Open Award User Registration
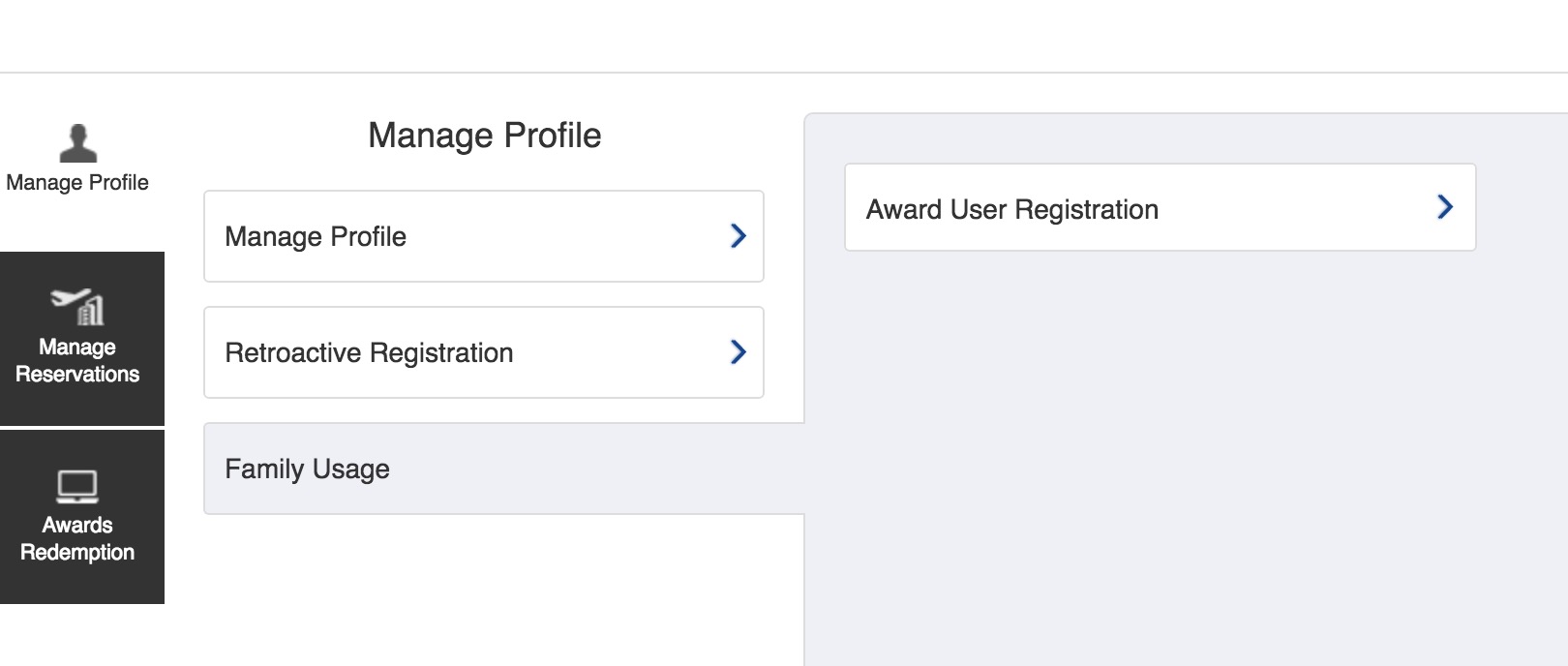 (x=1160, y=207)
